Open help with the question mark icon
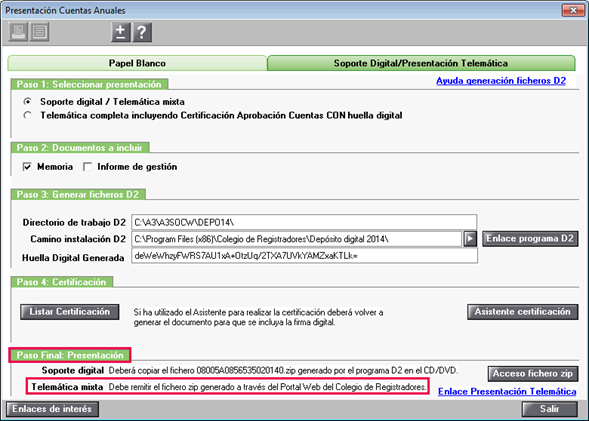This screenshot has width=589, height=421. [x=142, y=32]
